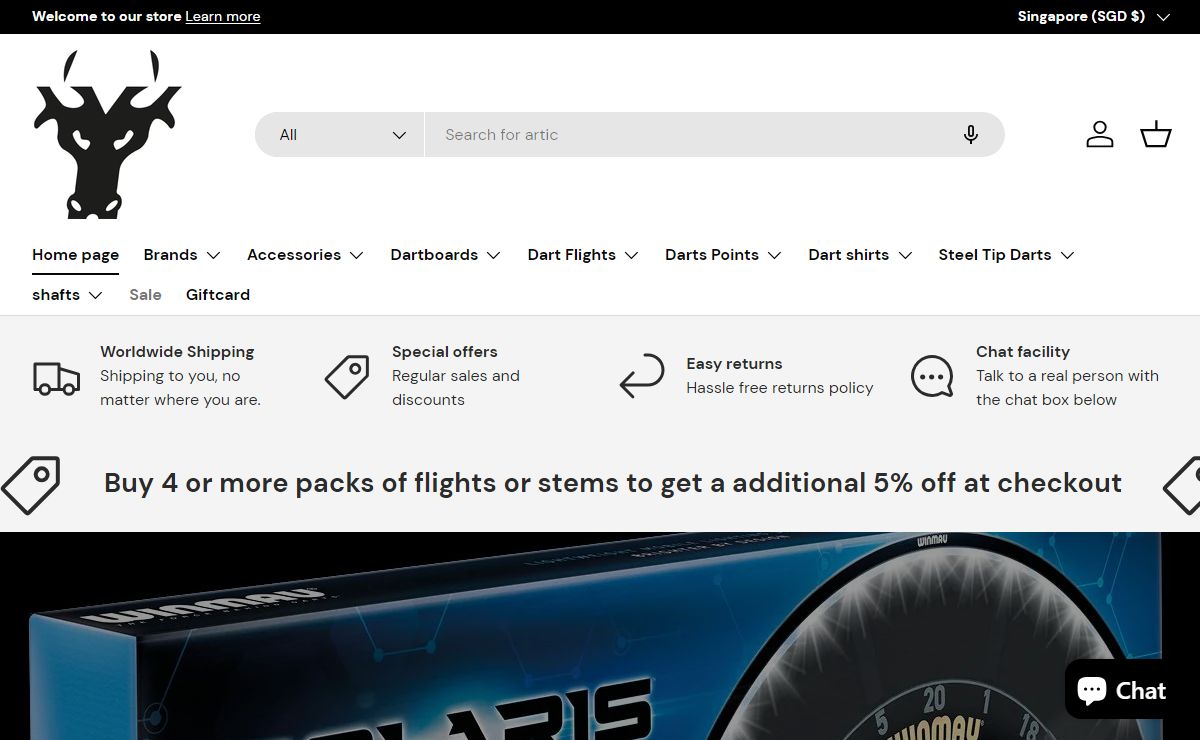Click the Chat facility speech bubble icon
This screenshot has width=1200, height=740.
click(932, 377)
